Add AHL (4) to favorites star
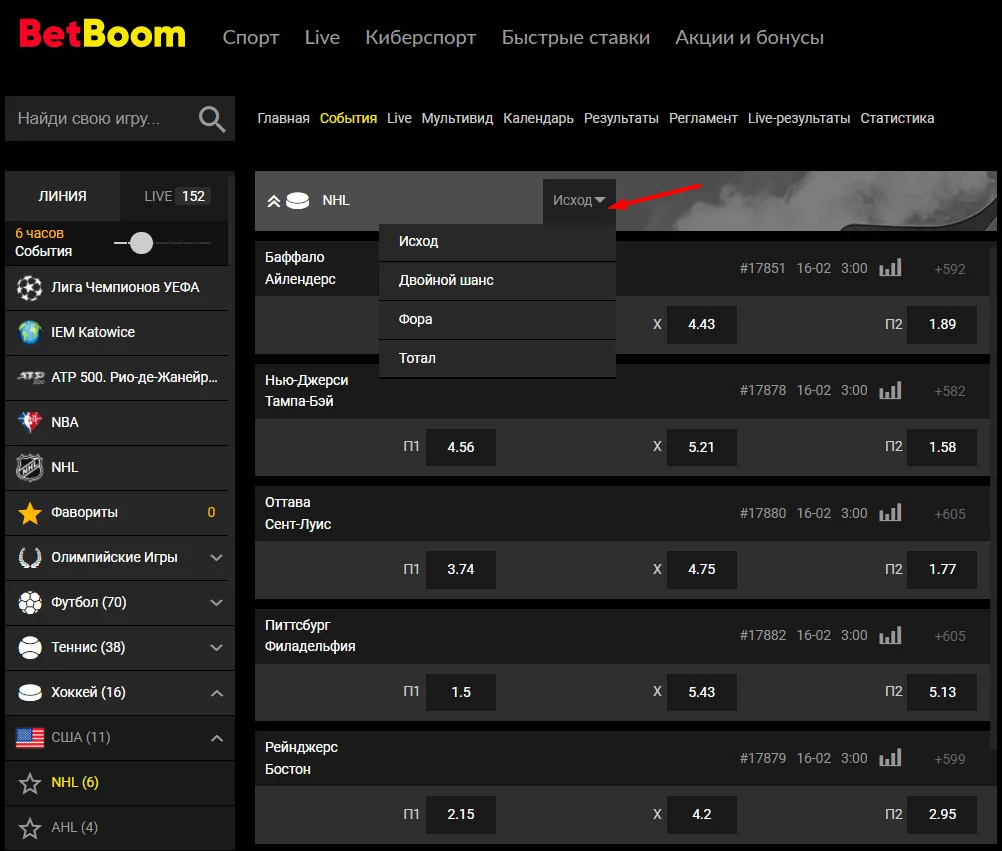This screenshot has width=1002, height=851. tap(29, 828)
